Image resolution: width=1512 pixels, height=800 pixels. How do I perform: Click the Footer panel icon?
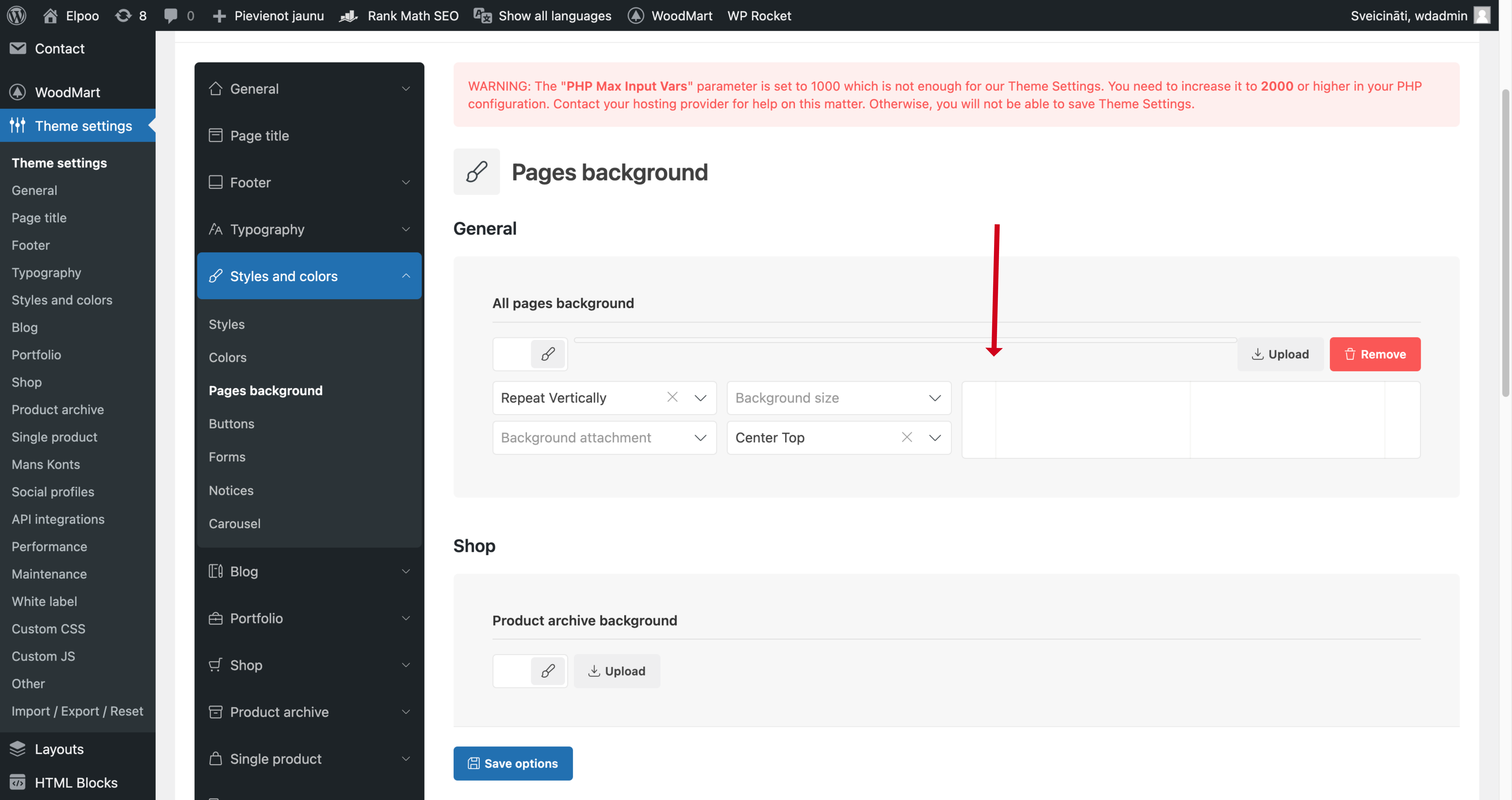click(x=215, y=182)
